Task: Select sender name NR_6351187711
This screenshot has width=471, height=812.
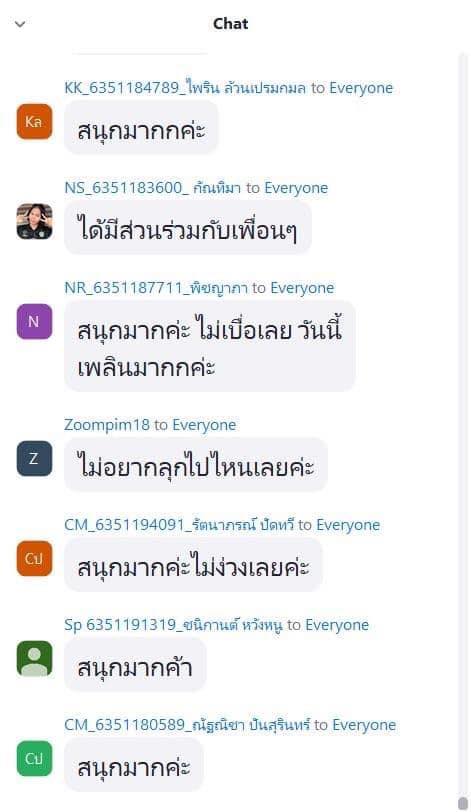Action: pos(156,288)
